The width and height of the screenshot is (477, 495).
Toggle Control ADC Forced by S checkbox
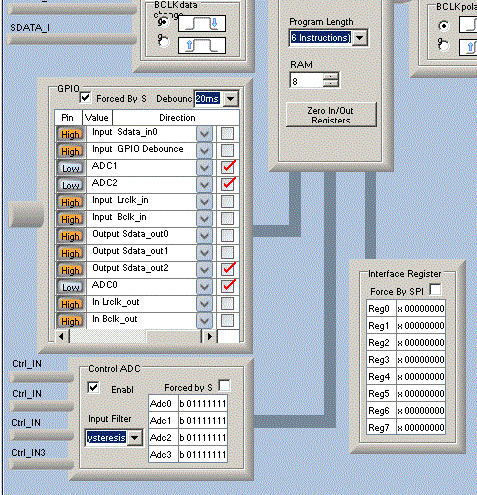click(x=224, y=386)
